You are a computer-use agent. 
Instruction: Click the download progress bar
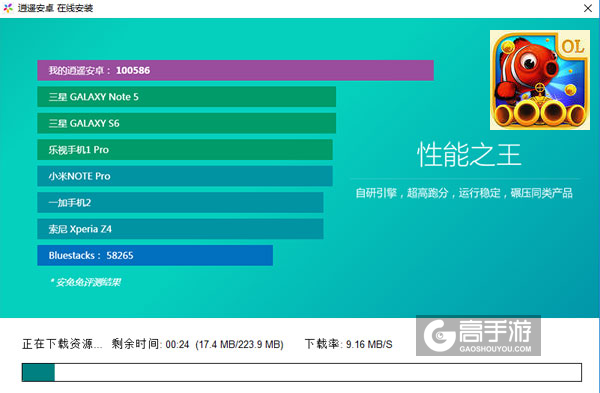pyautogui.click(x=302, y=372)
